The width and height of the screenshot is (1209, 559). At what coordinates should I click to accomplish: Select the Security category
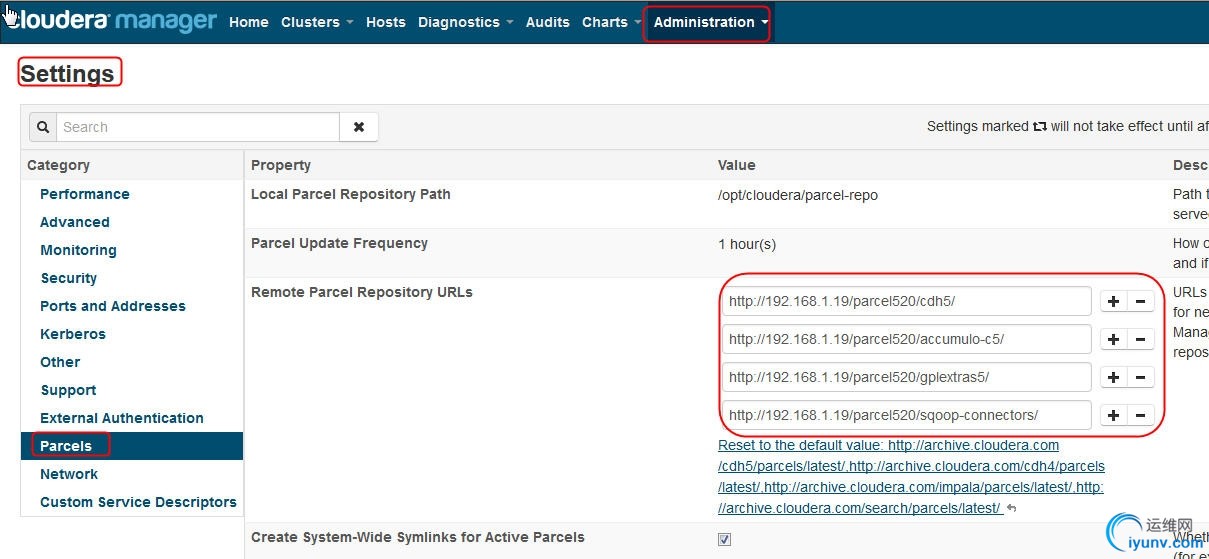coord(69,278)
